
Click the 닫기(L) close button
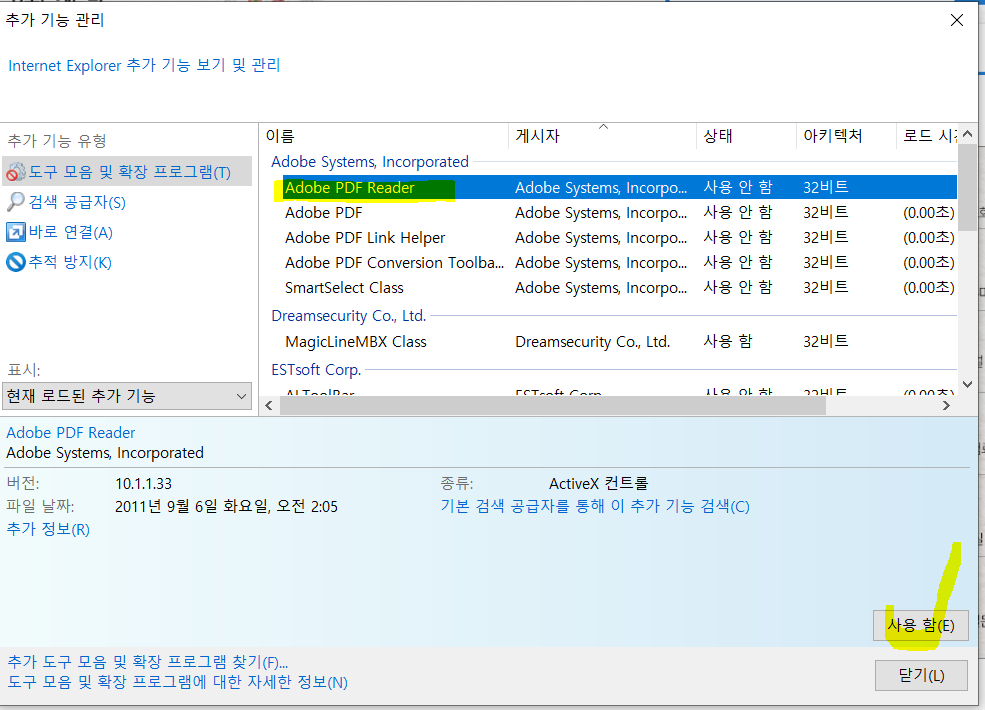921,675
